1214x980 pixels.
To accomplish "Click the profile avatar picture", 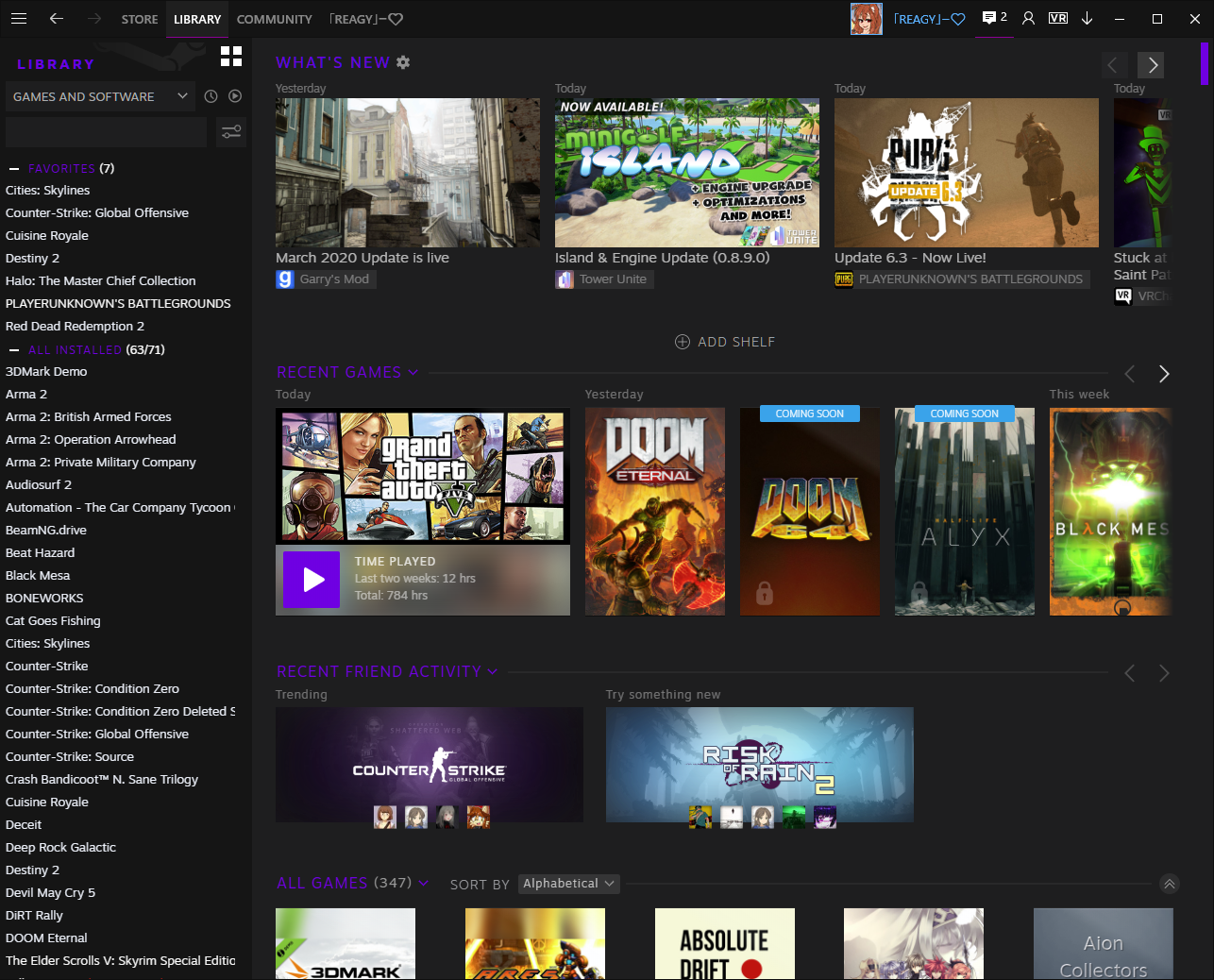I will tap(866, 19).
